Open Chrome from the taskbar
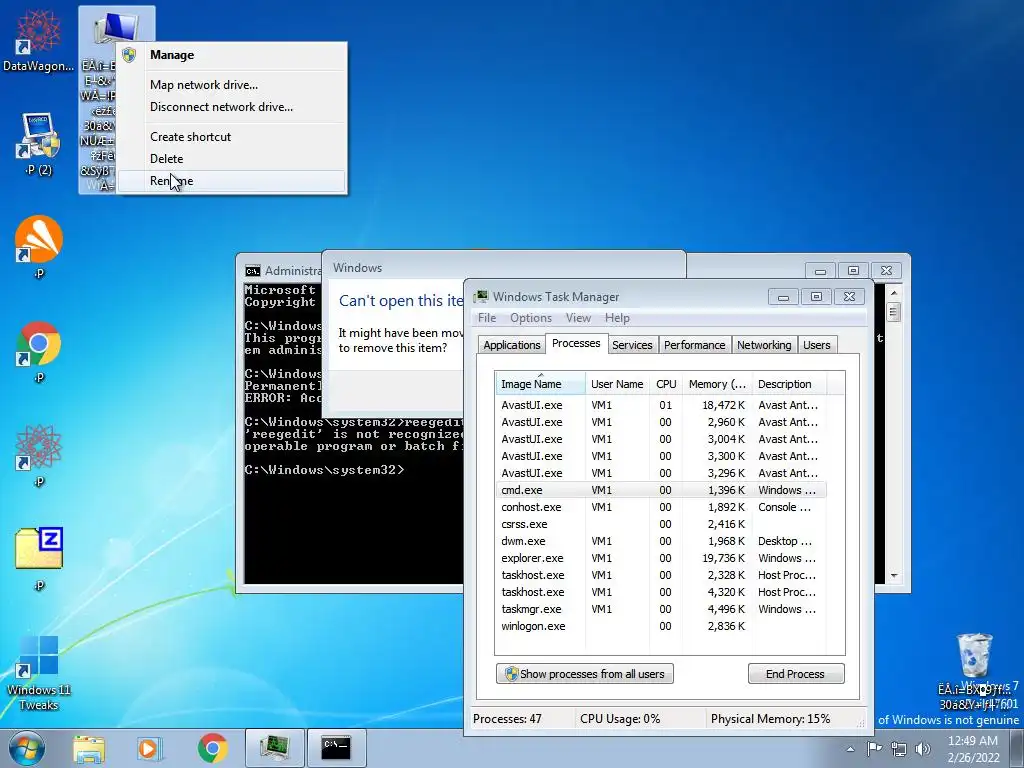Viewport: 1024px width, 768px height. (212, 749)
